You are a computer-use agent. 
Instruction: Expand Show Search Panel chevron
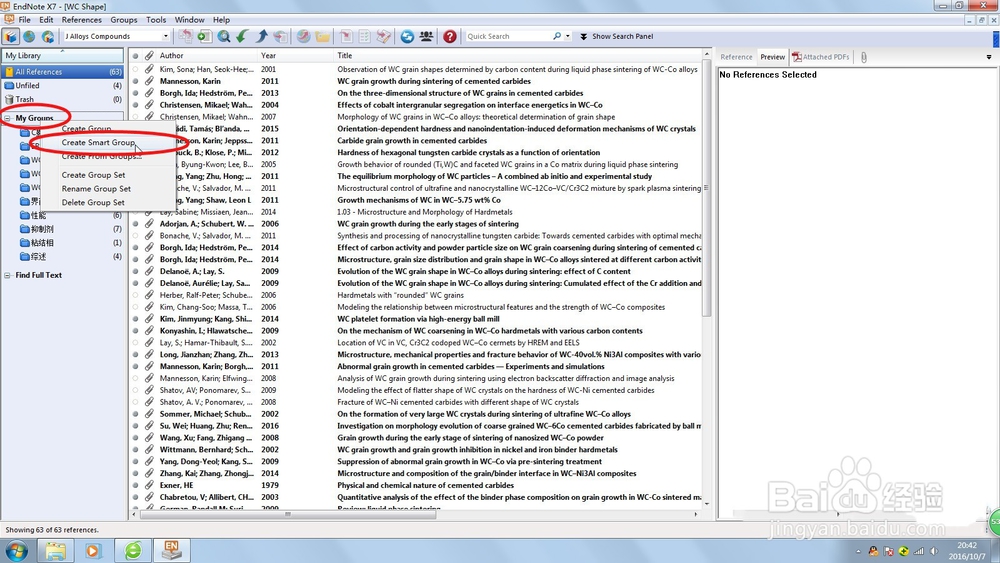584,36
